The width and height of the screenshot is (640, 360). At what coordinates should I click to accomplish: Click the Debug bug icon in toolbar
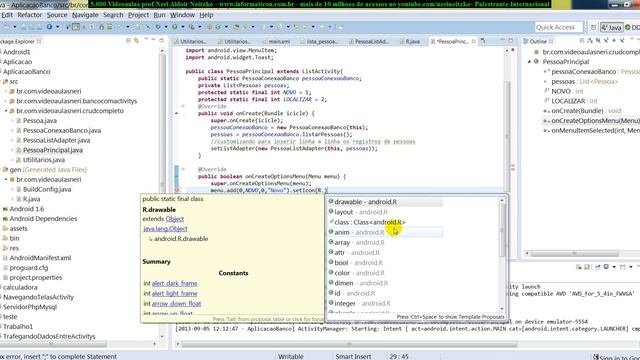pyautogui.click(x=157, y=27)
